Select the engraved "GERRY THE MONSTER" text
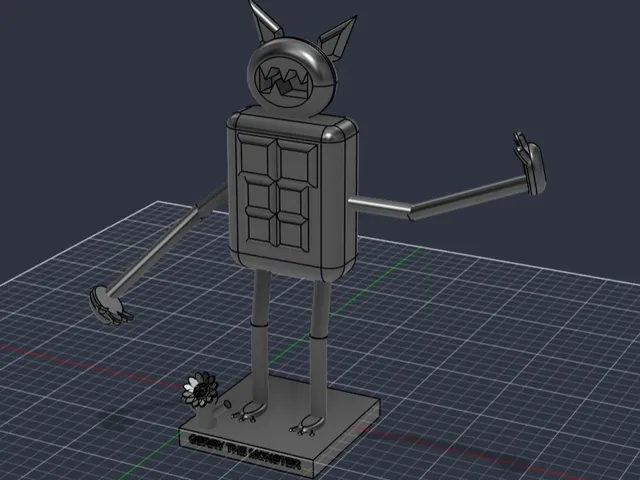 245,452
